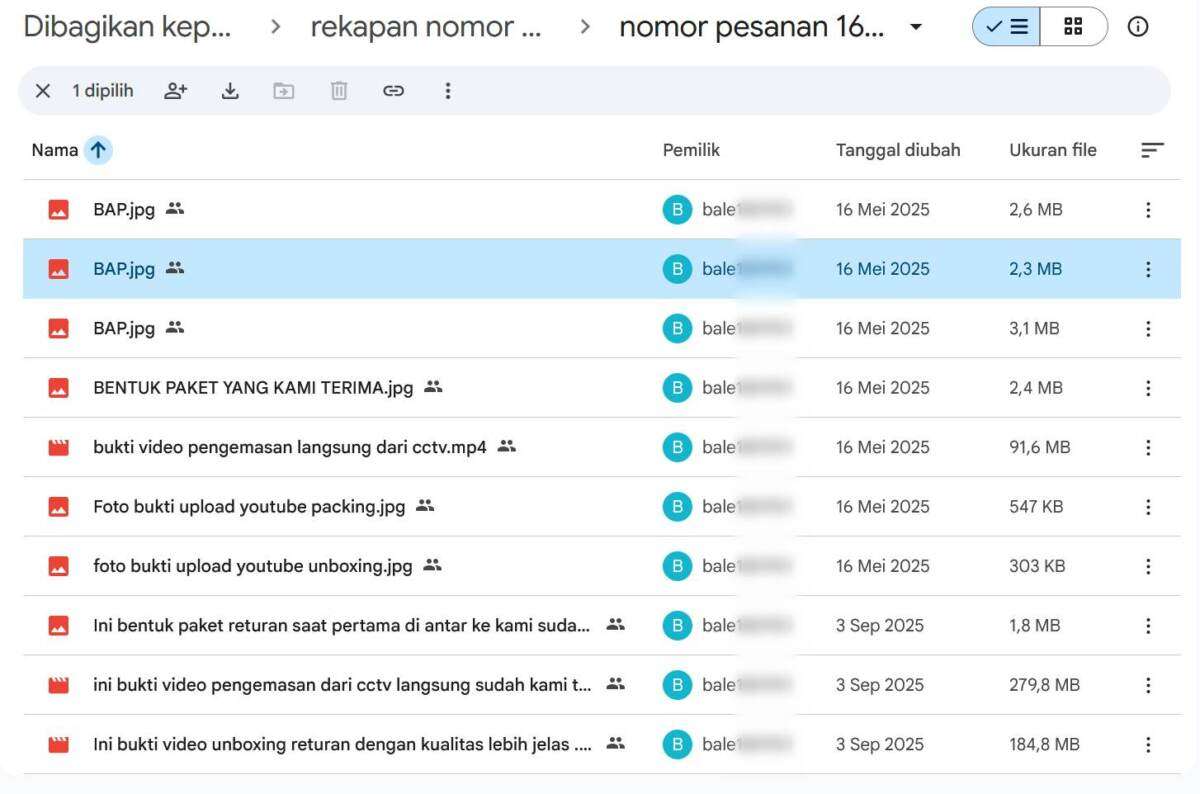This screenshot has height=794, width=1200.
Task: Click the share icon in selection toolbar
Action: 176,91
